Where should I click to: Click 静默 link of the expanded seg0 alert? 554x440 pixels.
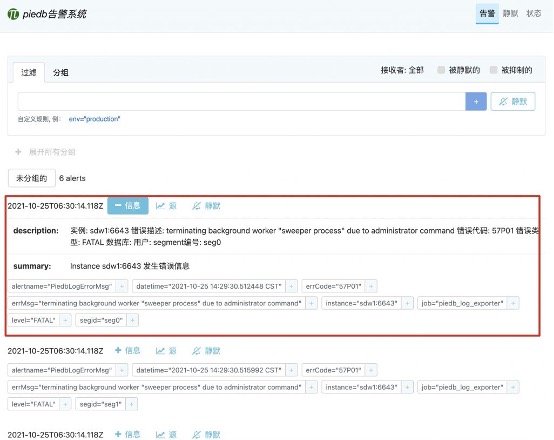pyautogui.click(x=206, y=206)
